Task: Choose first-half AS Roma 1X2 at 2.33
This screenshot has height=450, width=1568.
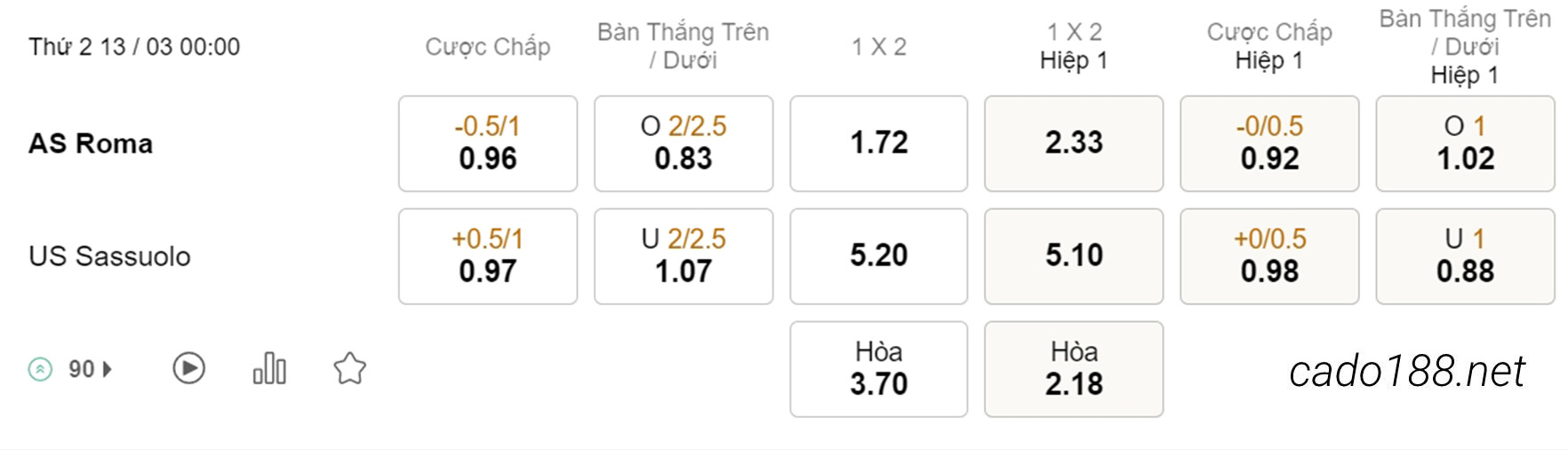Action: 1074,143
